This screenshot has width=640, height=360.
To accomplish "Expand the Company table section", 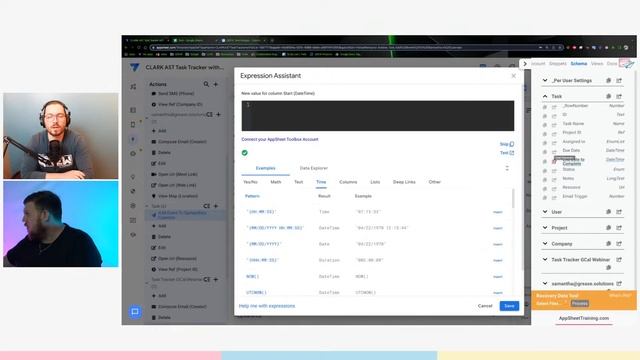I will point(545,244).
